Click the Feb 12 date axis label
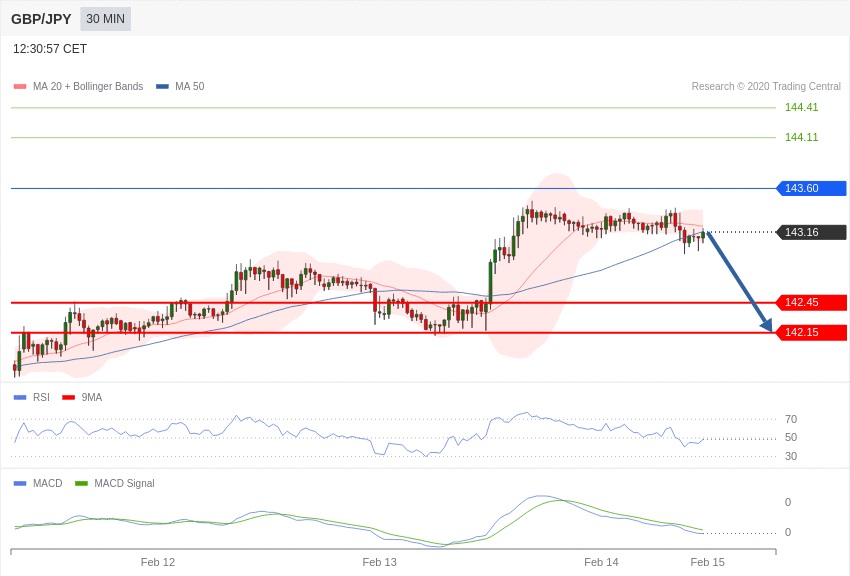 [158, 562]
